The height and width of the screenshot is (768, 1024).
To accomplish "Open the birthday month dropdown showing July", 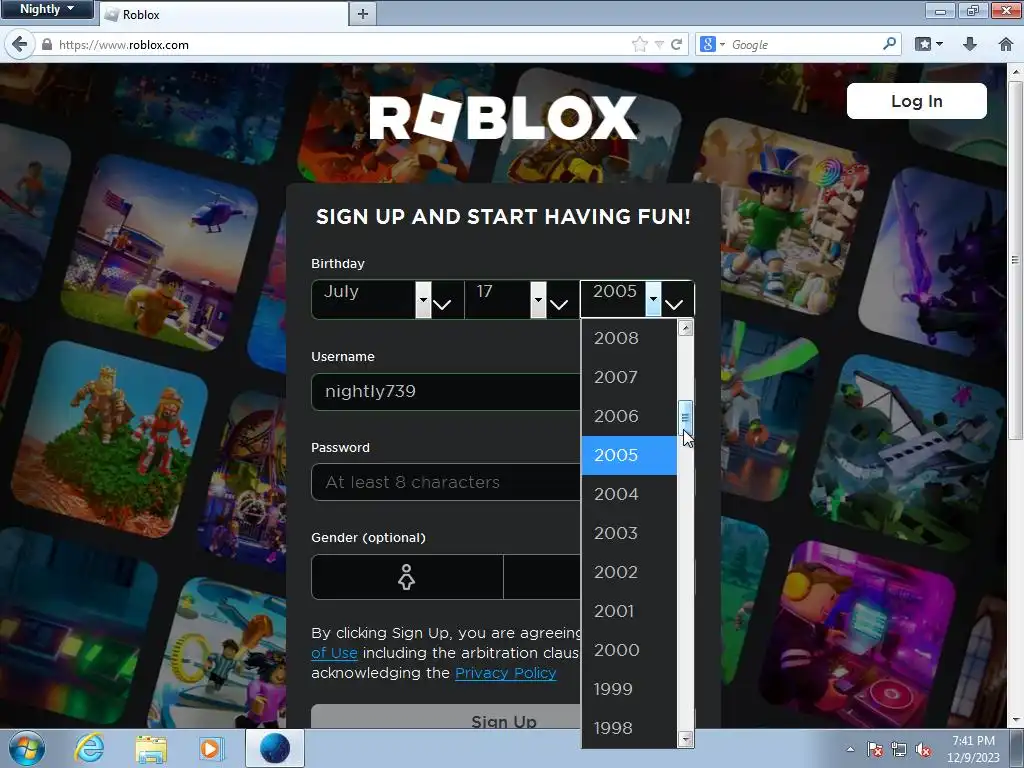I will (387, 300).
